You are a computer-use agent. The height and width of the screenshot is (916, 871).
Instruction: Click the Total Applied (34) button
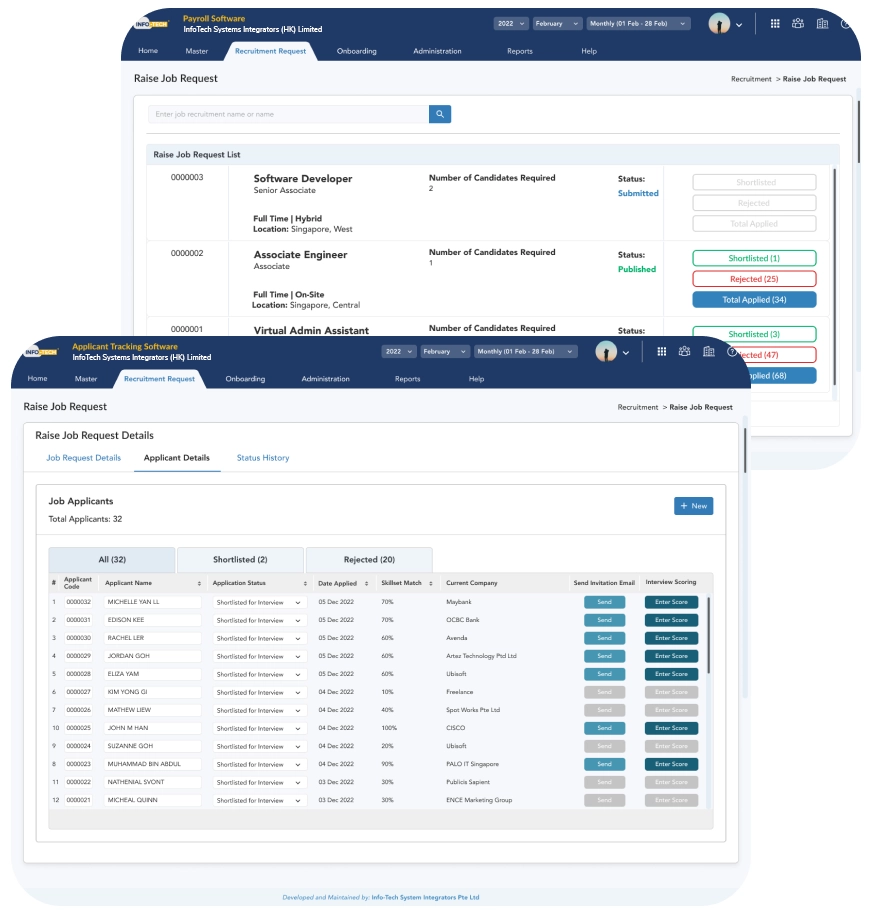(754, 300)
